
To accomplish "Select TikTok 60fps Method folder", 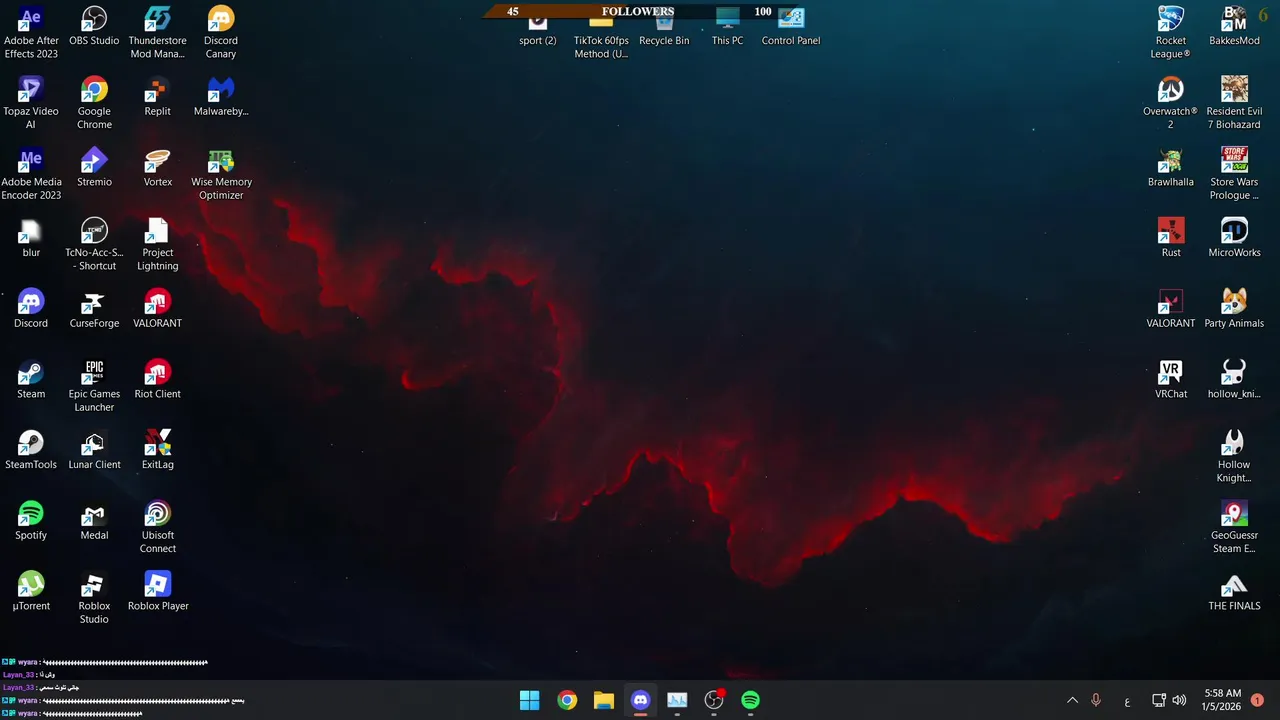I will 601,36.
